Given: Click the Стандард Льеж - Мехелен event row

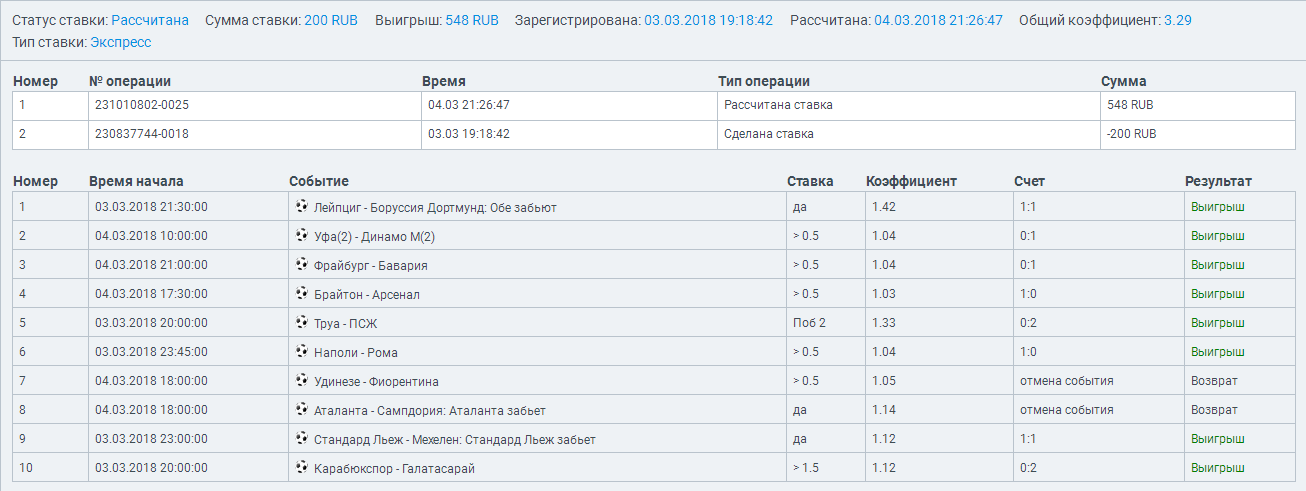Looking at the screenshot, I should point(454,439).
